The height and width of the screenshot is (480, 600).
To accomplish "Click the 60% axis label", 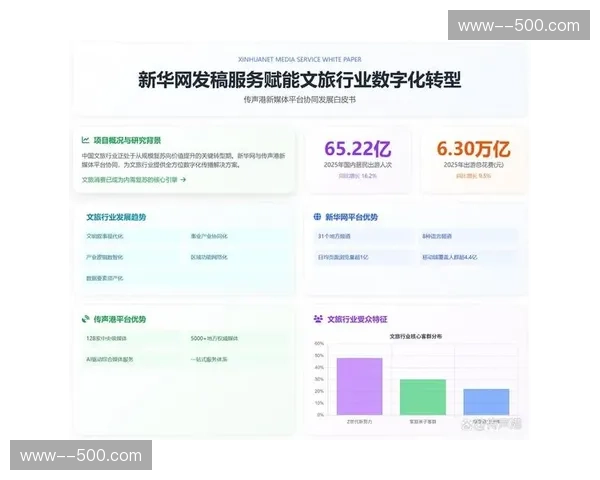I will tap(319, 343).
